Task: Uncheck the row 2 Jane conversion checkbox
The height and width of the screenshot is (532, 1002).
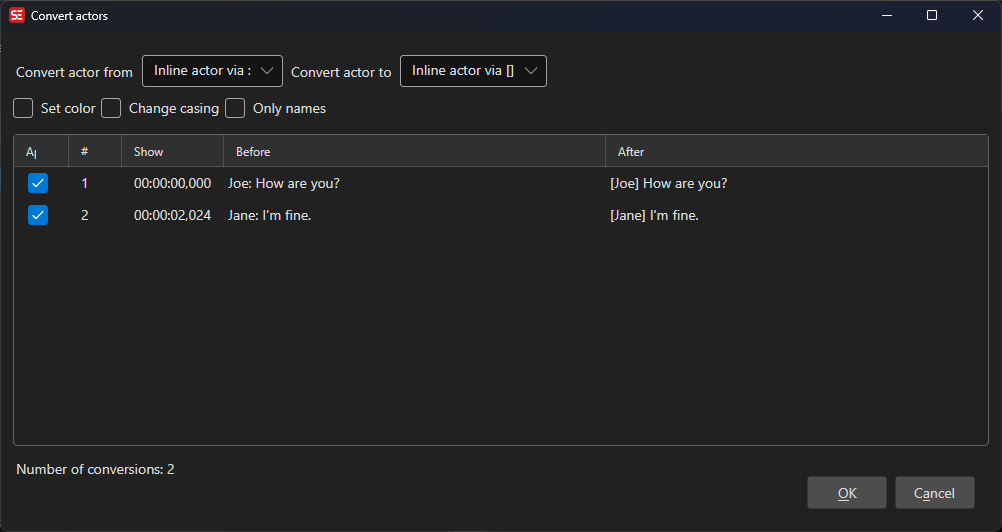Action: click(38, 215)
